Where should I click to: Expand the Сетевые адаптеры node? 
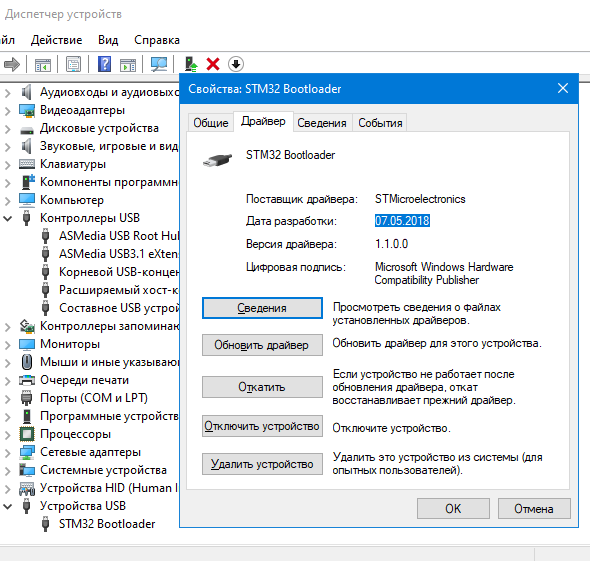tap(8, 453)
